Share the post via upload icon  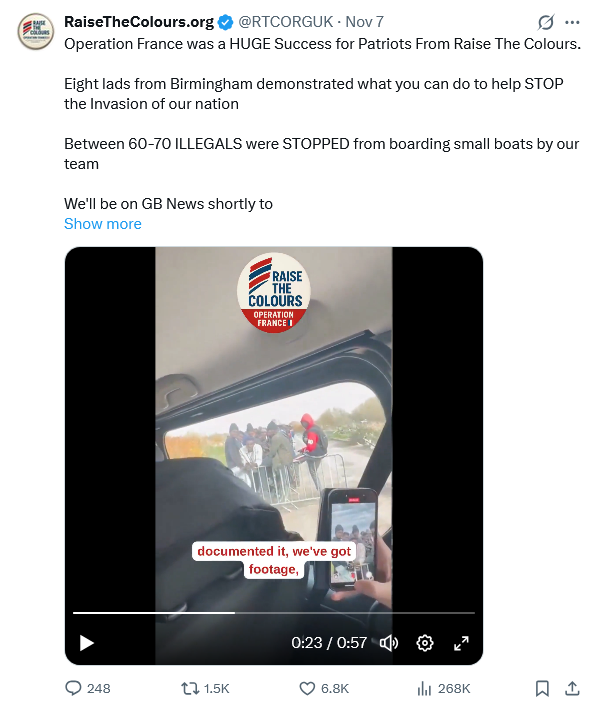click(x=572, y=688)
